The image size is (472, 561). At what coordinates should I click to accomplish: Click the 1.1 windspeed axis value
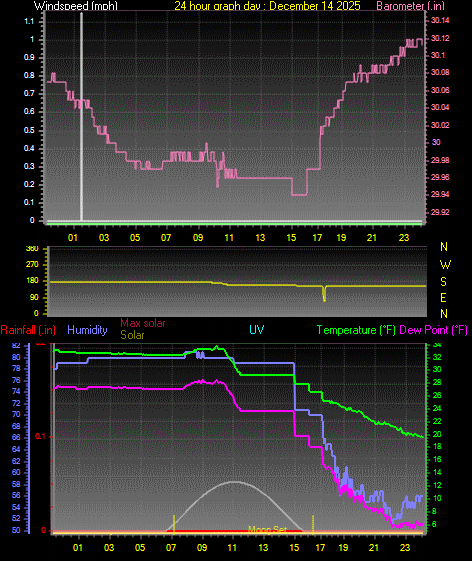point(29,21)
